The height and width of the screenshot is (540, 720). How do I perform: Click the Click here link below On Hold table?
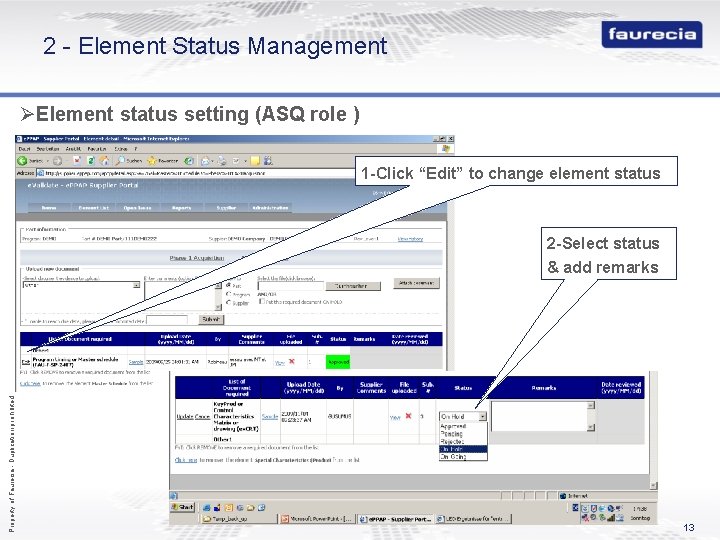coord(186,460)
